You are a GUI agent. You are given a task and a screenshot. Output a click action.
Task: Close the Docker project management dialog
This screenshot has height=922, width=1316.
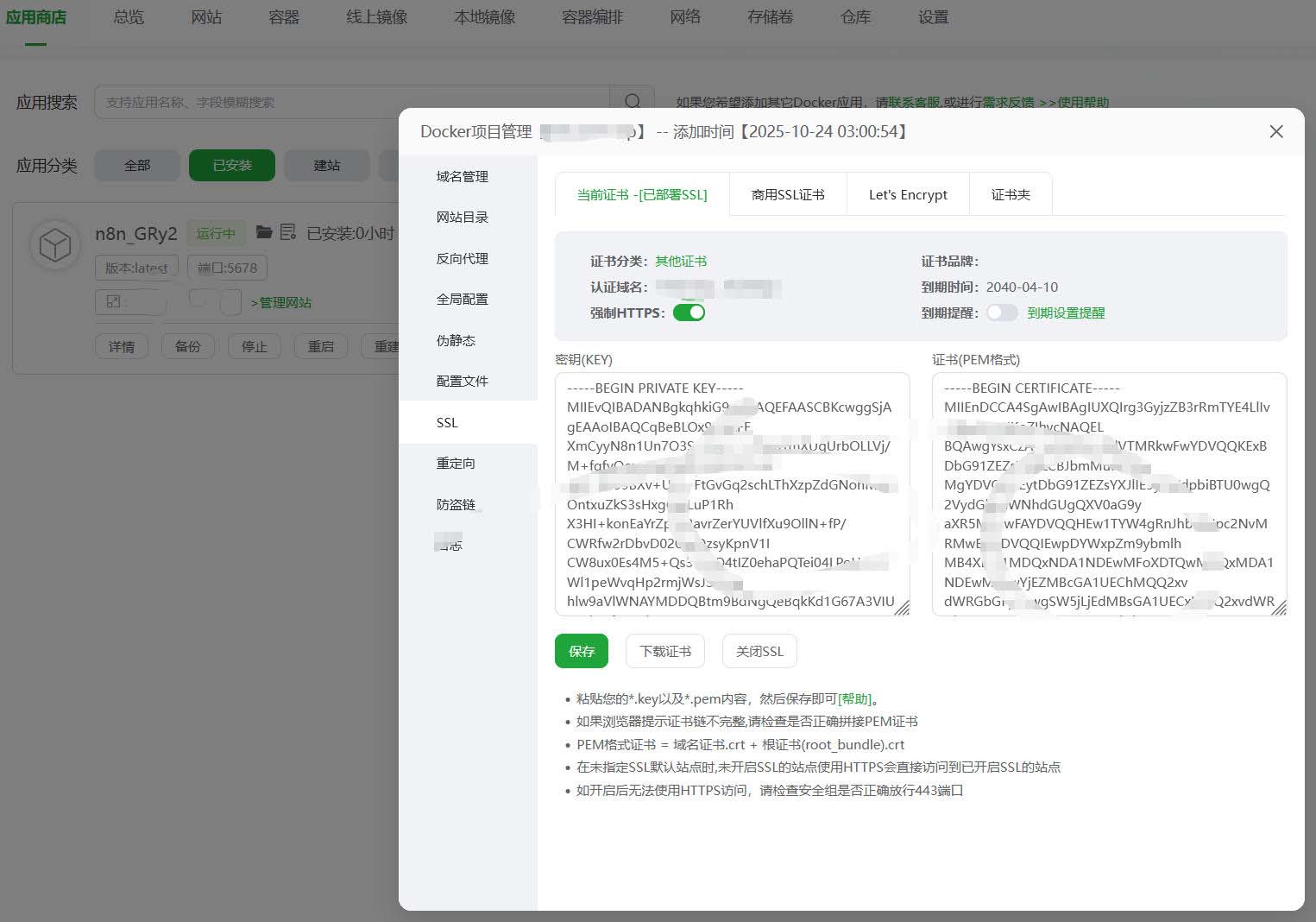[x=1275, y=131]
